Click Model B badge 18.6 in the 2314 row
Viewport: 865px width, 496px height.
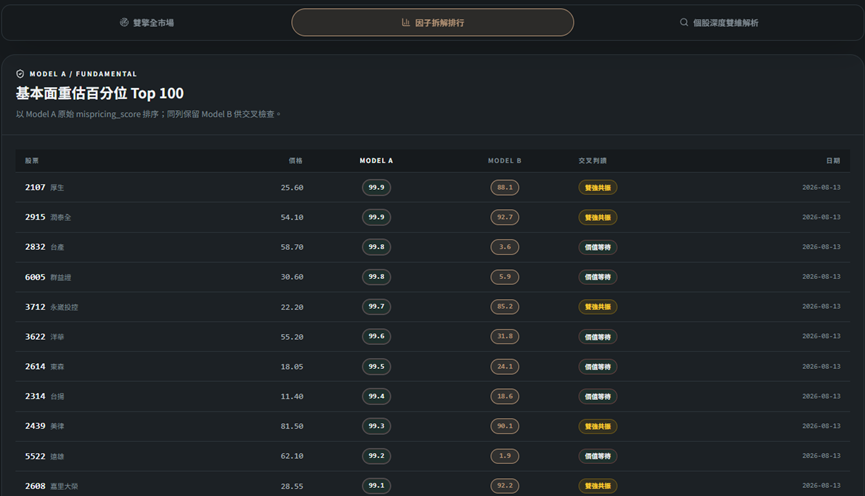(505, 396)
